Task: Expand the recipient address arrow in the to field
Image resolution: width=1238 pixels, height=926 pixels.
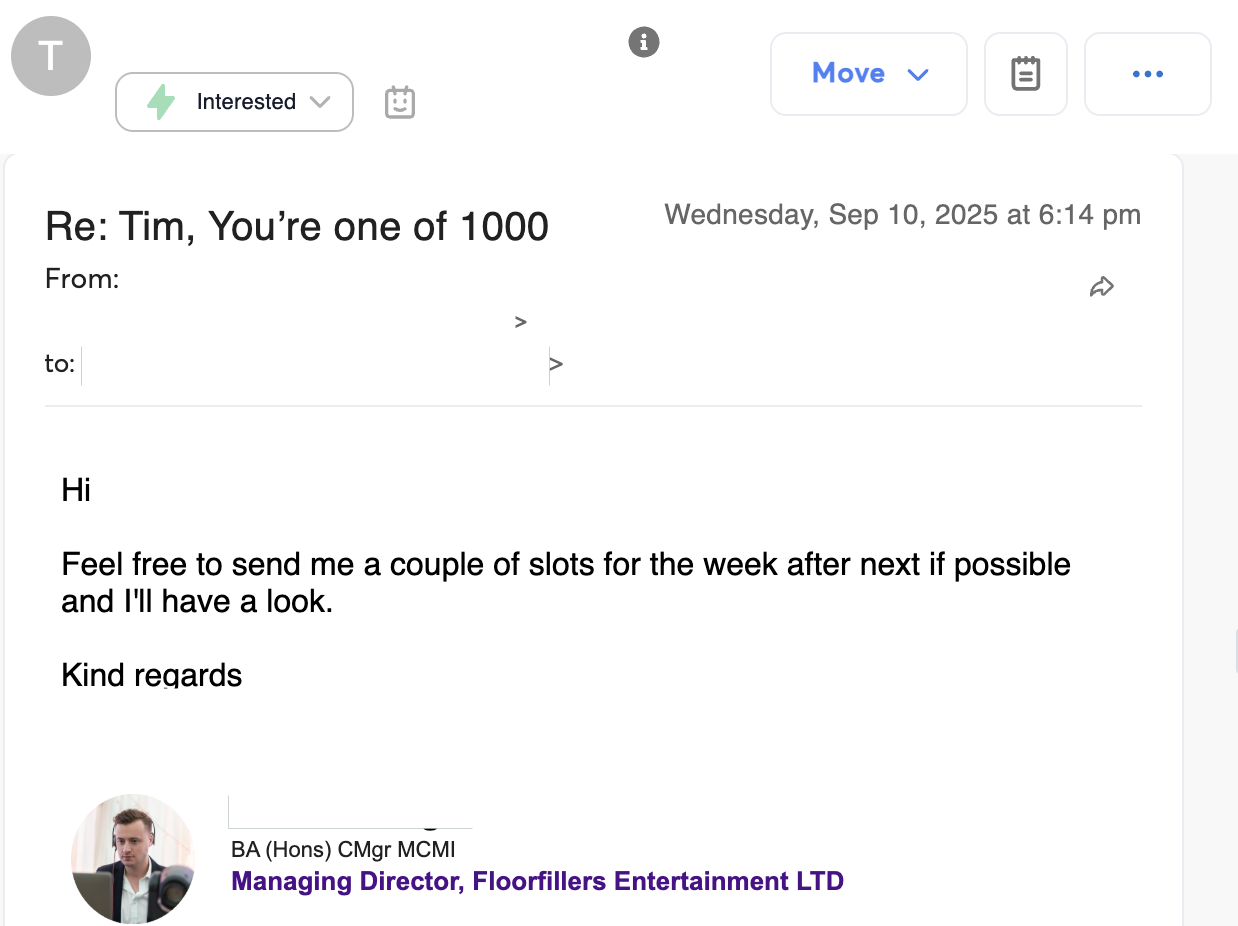Action: [x=556, y=364]
